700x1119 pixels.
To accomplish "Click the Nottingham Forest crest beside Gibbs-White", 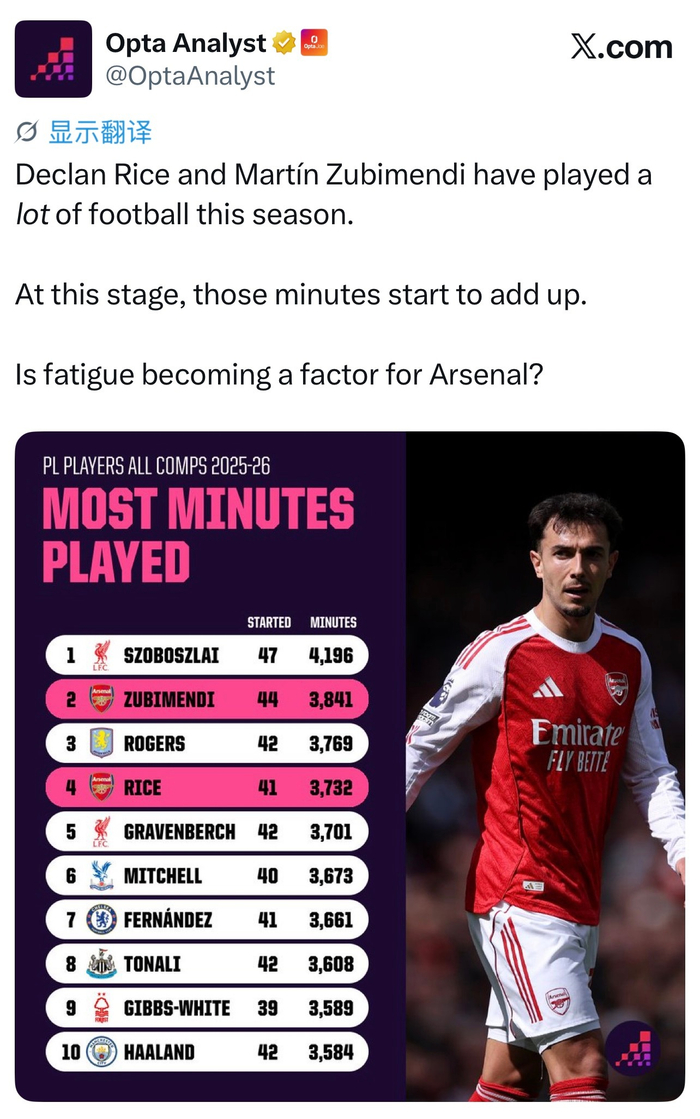I will [x=101, y=1008].
